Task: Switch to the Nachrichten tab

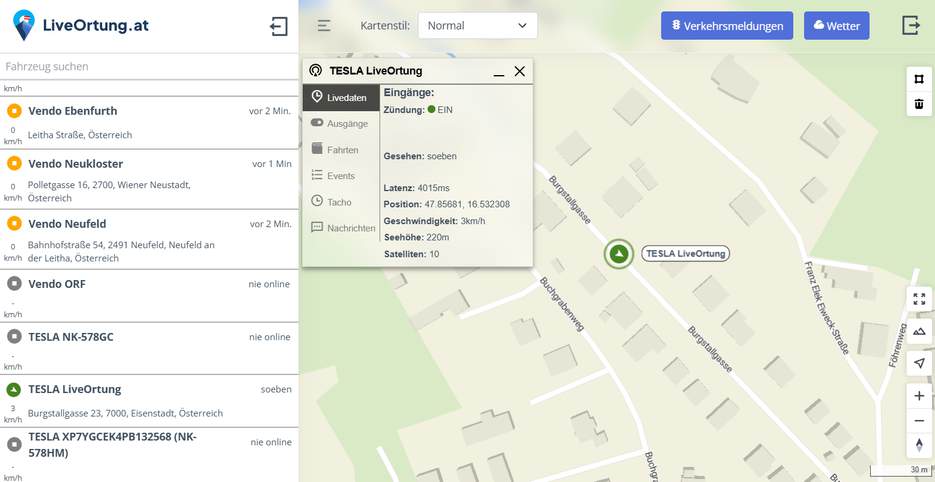Action: 341,228
